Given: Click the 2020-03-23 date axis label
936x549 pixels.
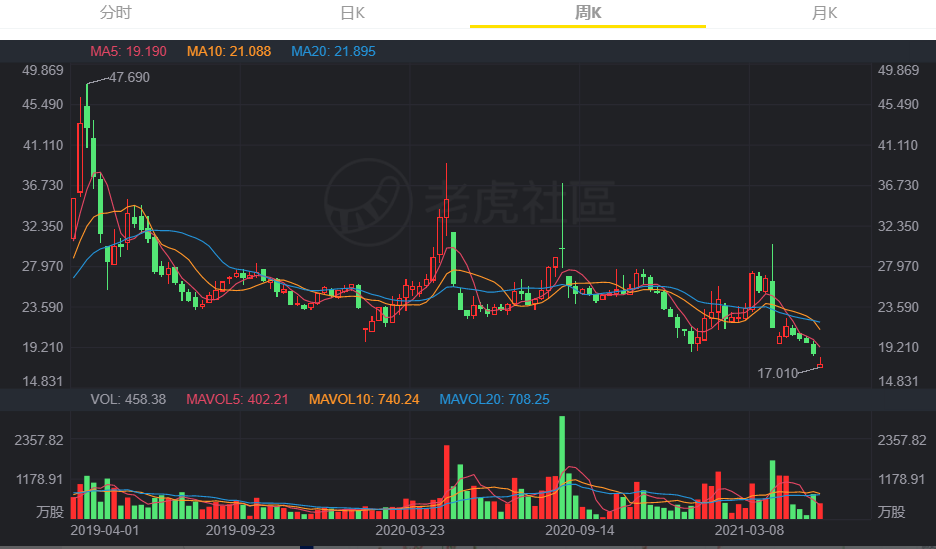Looking at the screenshot, I should click(410, 530).
